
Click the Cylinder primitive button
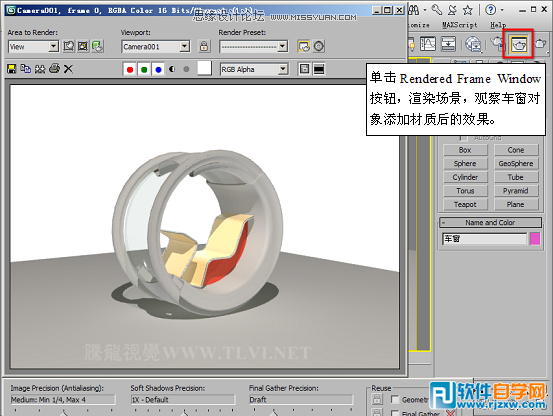[x=465, y=177]
